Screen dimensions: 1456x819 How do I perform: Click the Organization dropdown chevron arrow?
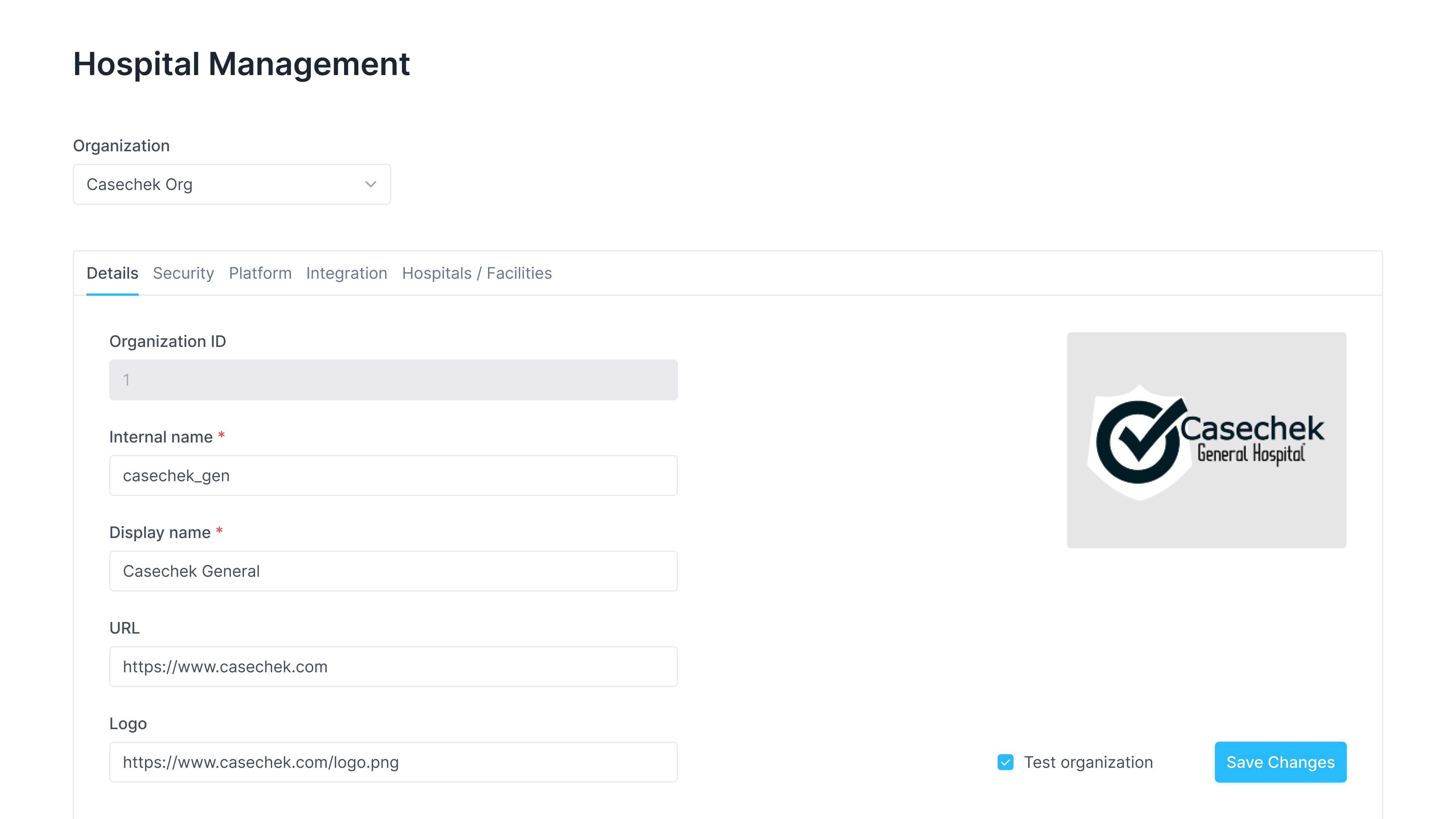pos(370,184)
